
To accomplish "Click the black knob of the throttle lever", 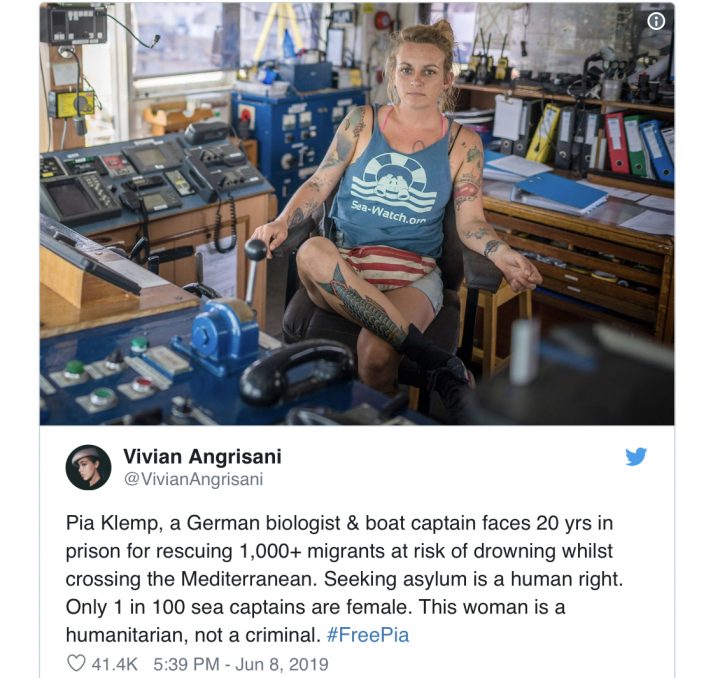I will [x=256, y=249].
